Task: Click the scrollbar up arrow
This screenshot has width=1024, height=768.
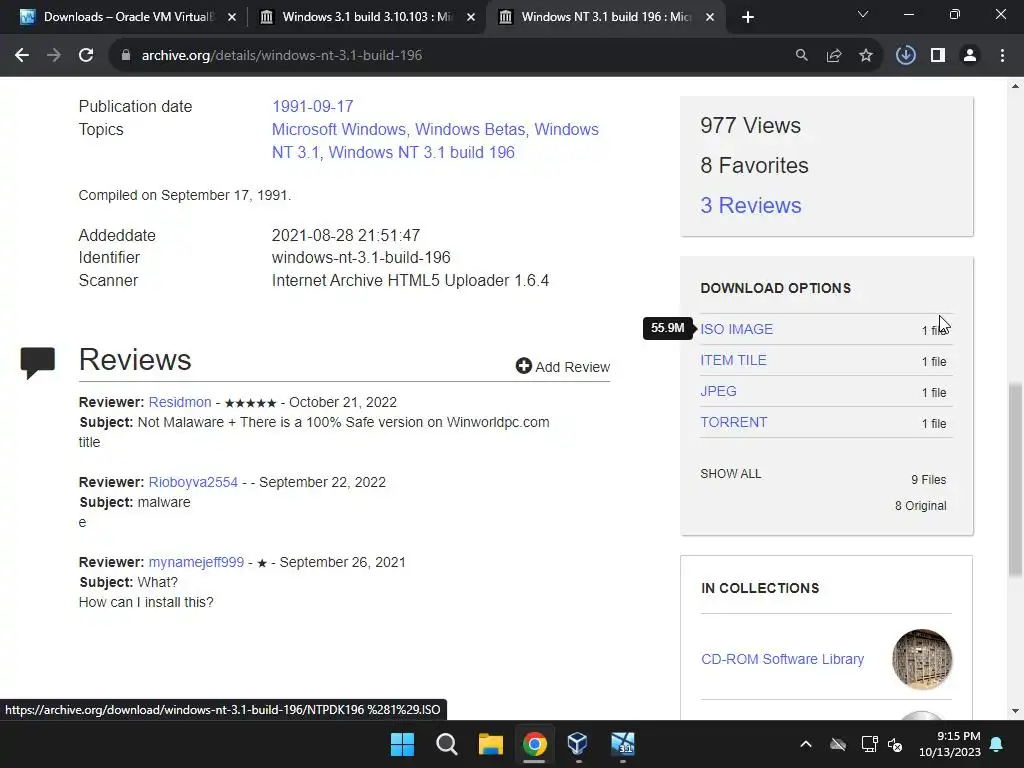Action: (1015, 86)
